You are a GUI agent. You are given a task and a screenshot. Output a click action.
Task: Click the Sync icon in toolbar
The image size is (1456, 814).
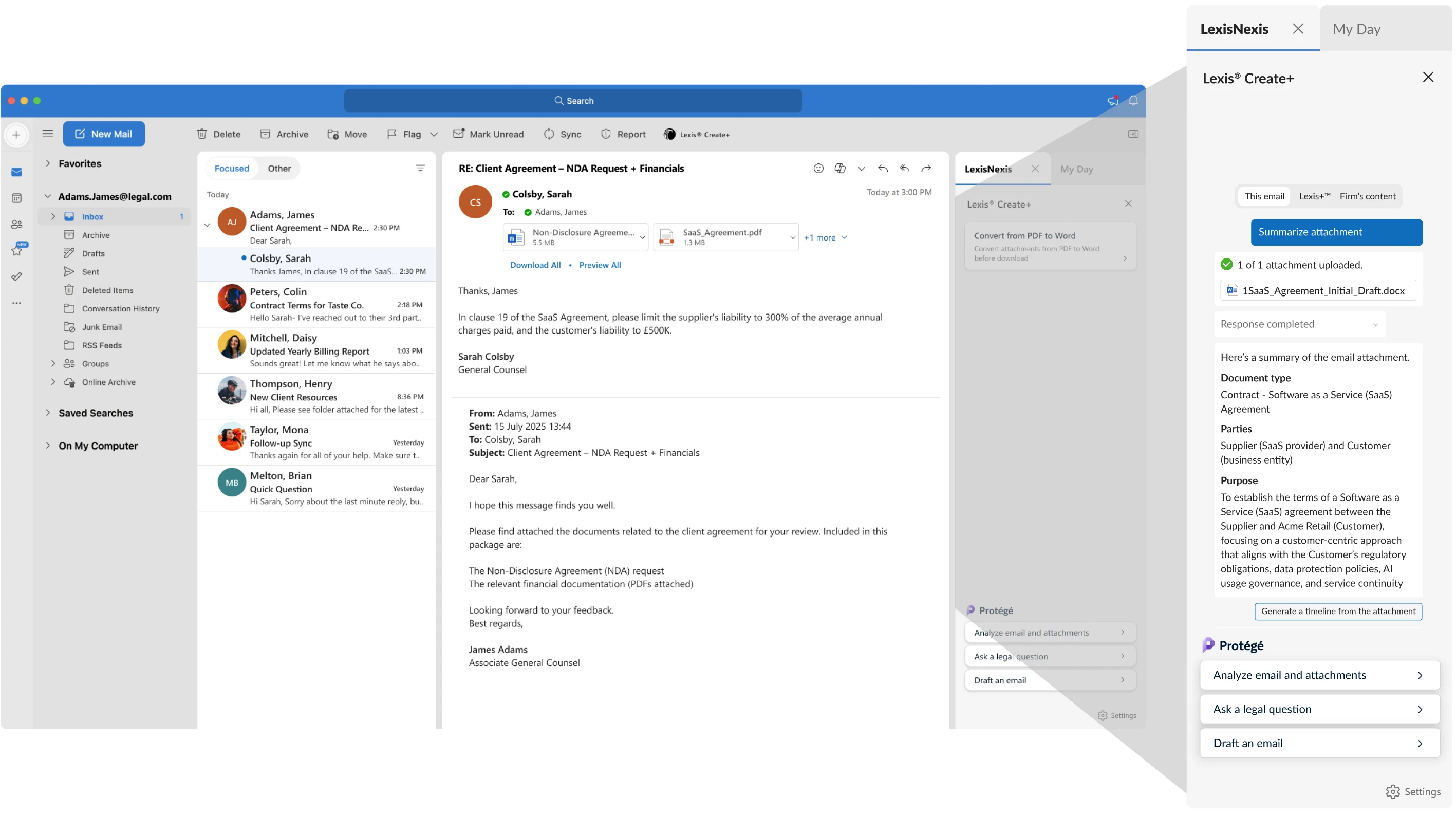click(549, 134)
